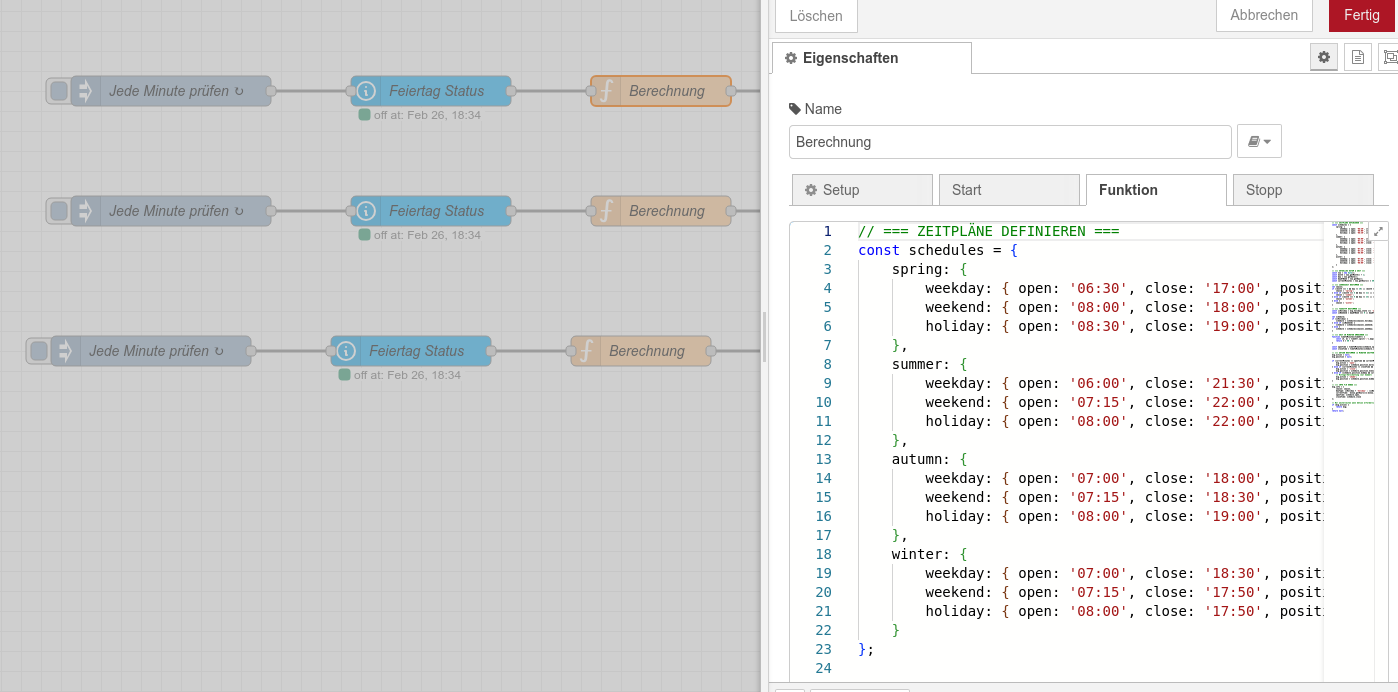Viewport: 1398px width, 692px height.
Task: Open the Start tab
Action: pyautogui.click(x=1009, y=189)
